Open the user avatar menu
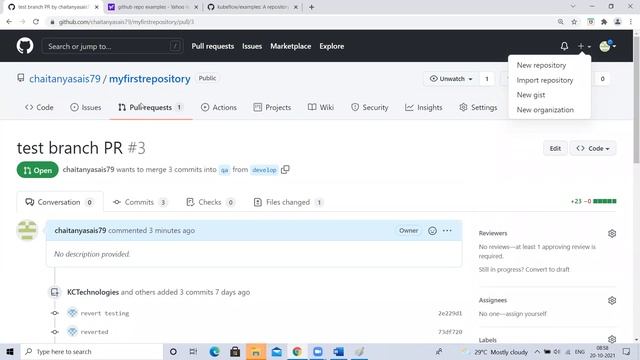This screenshot has width=640, height=360. coord(607,46)
